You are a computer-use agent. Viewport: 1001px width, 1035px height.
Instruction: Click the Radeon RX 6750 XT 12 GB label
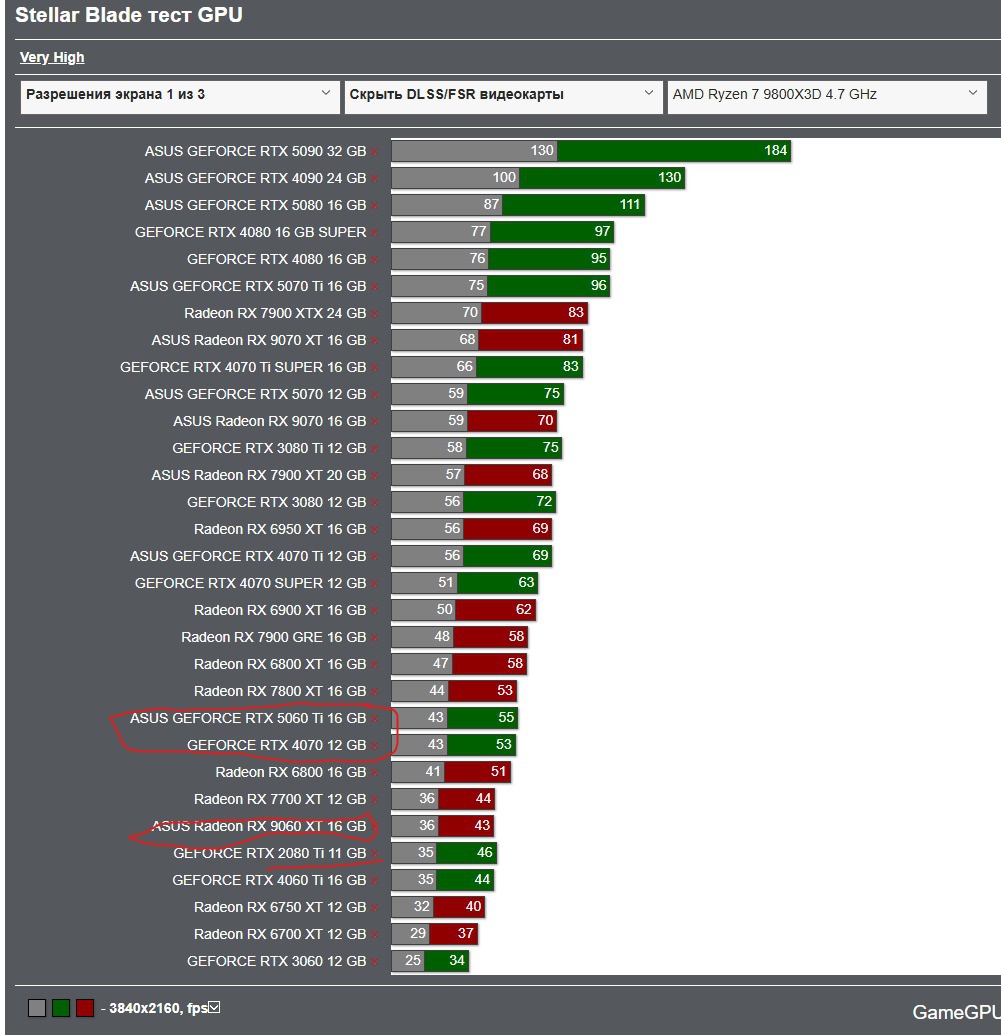280,908
